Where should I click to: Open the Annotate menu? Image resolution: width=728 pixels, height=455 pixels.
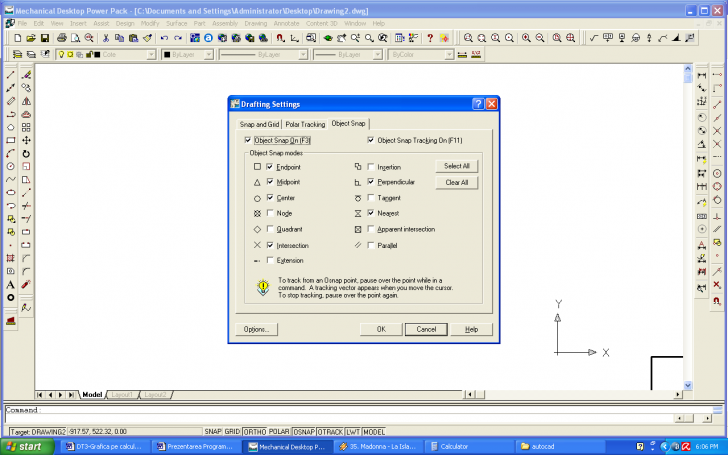coord(286,23)
